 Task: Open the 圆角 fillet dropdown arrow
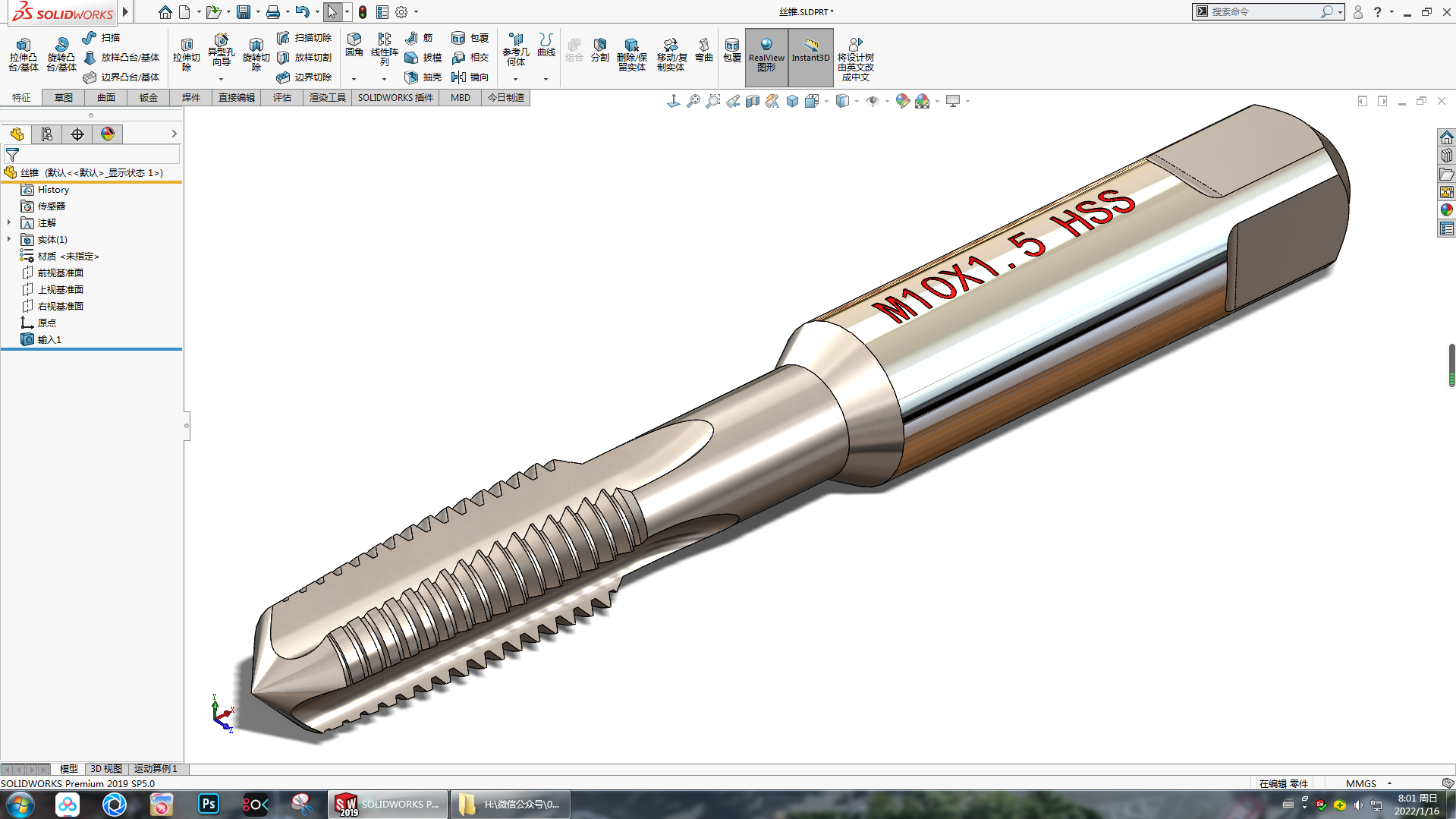coord(354,79)
